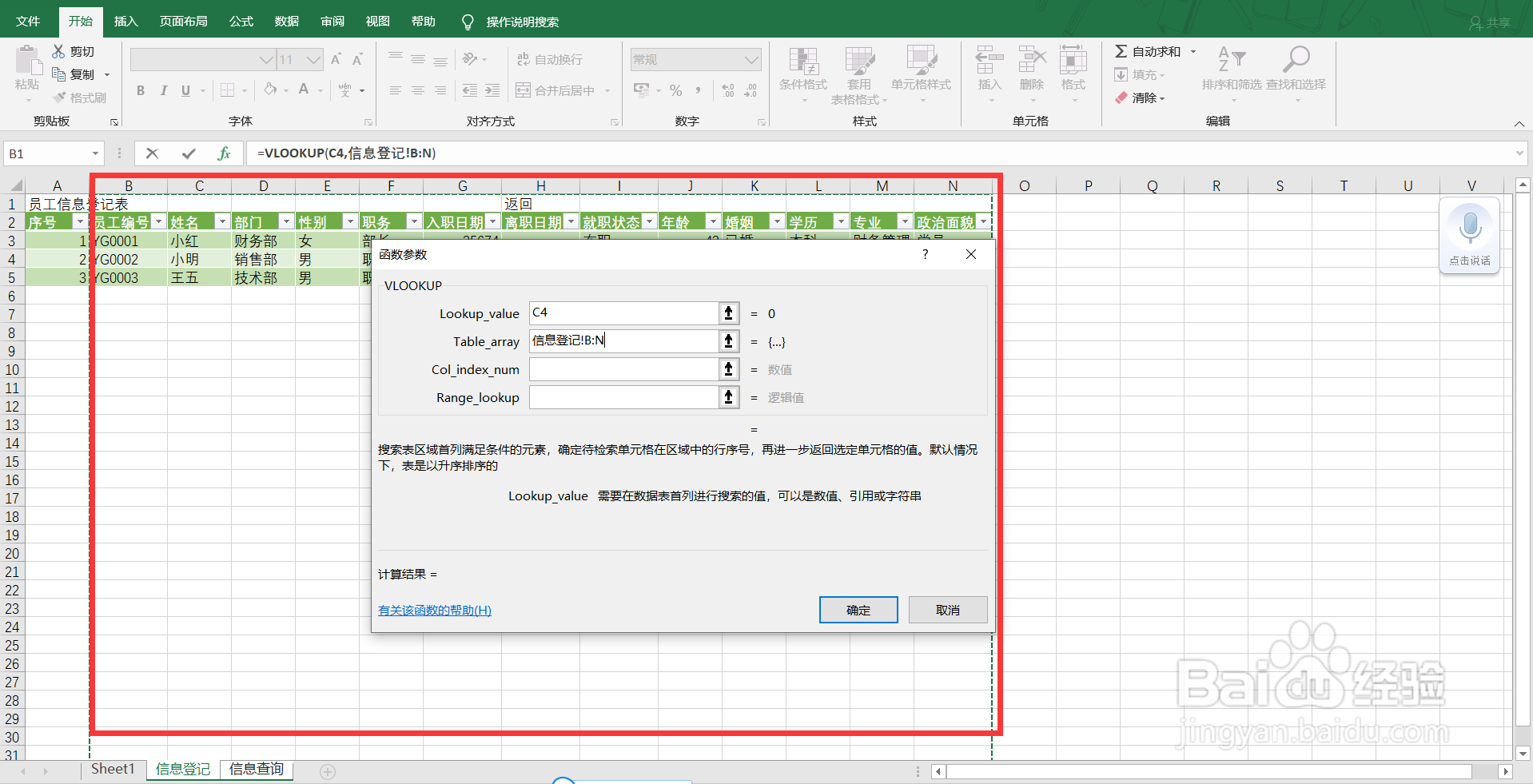Open 有关该函数的帮助 help link
Viewport: 1533px width, 784px height.
tap(434, 610)
